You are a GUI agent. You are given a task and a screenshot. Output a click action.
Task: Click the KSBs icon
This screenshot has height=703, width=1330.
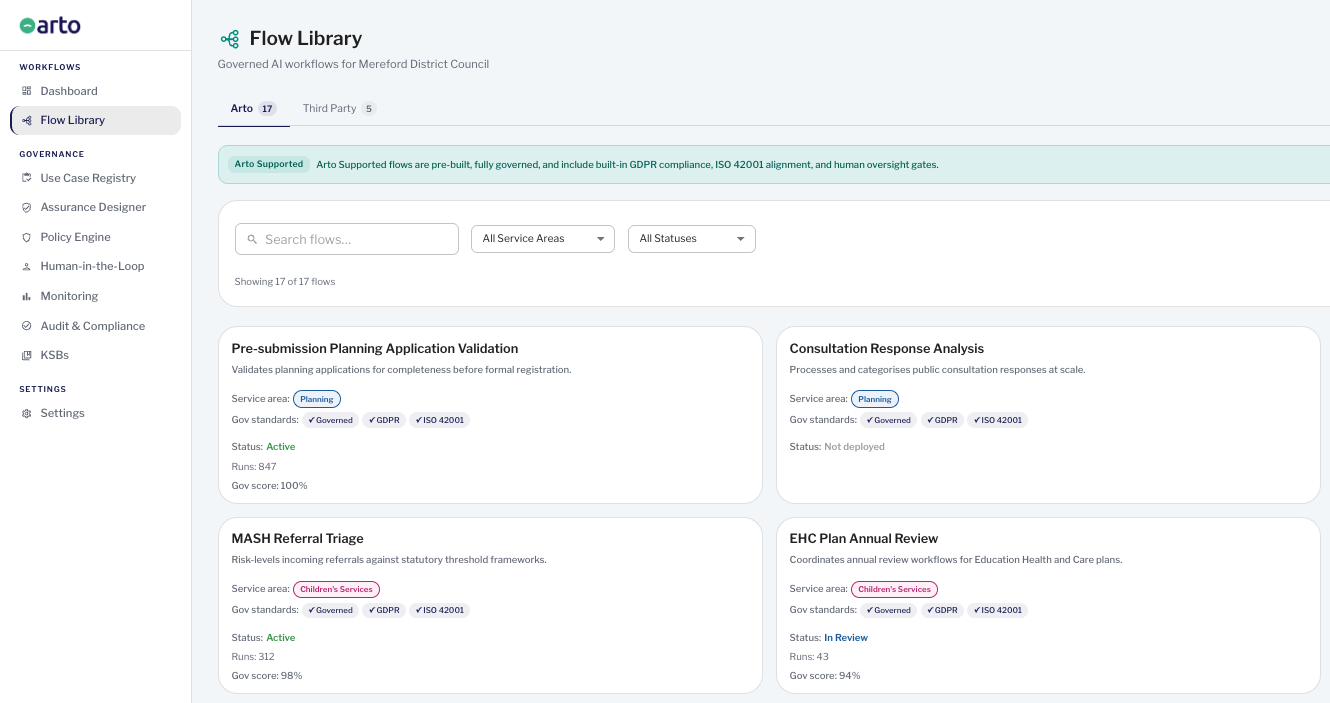click(x=27, y=355)
